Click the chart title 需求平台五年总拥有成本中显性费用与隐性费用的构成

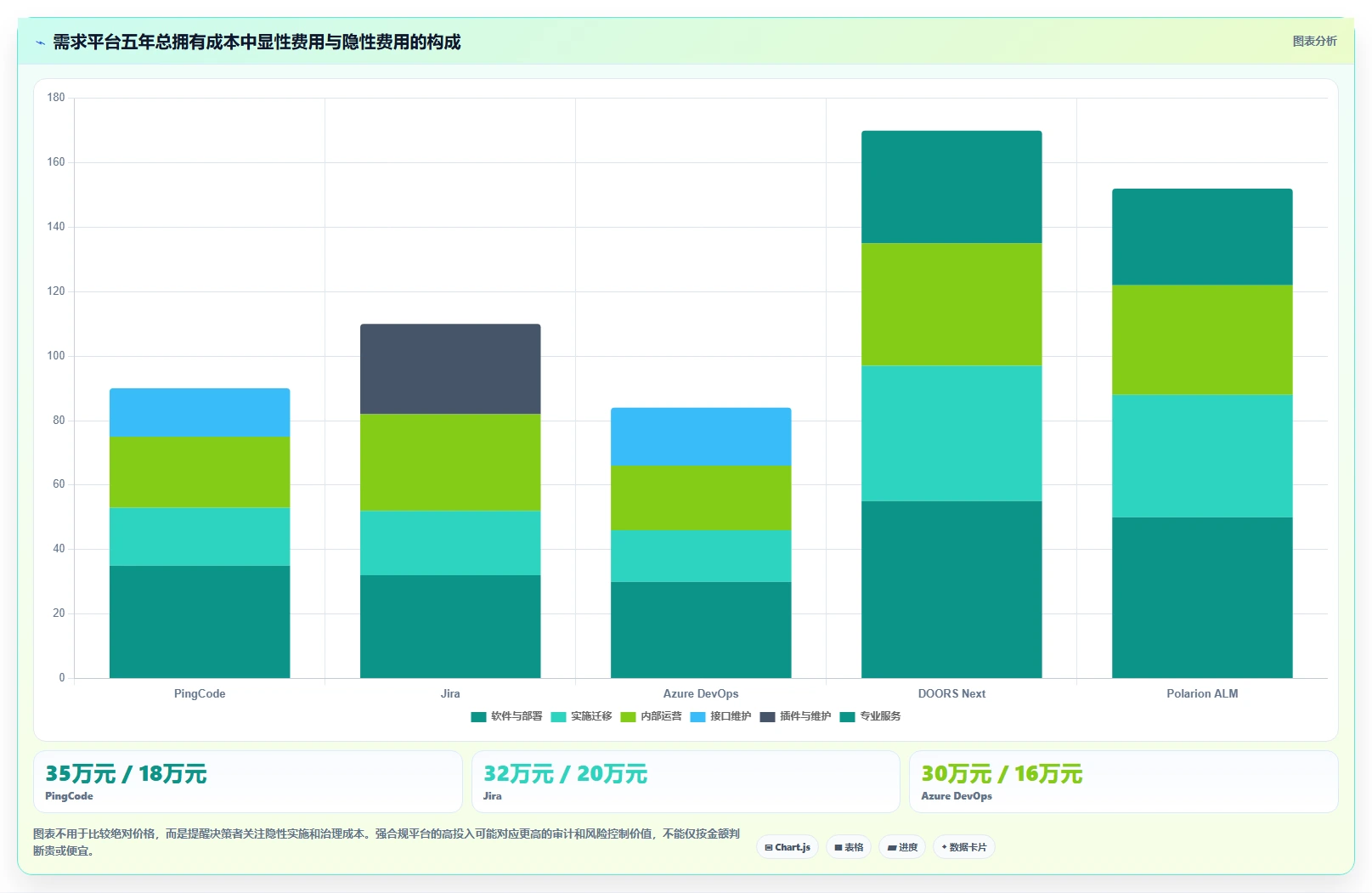(257, 42)
